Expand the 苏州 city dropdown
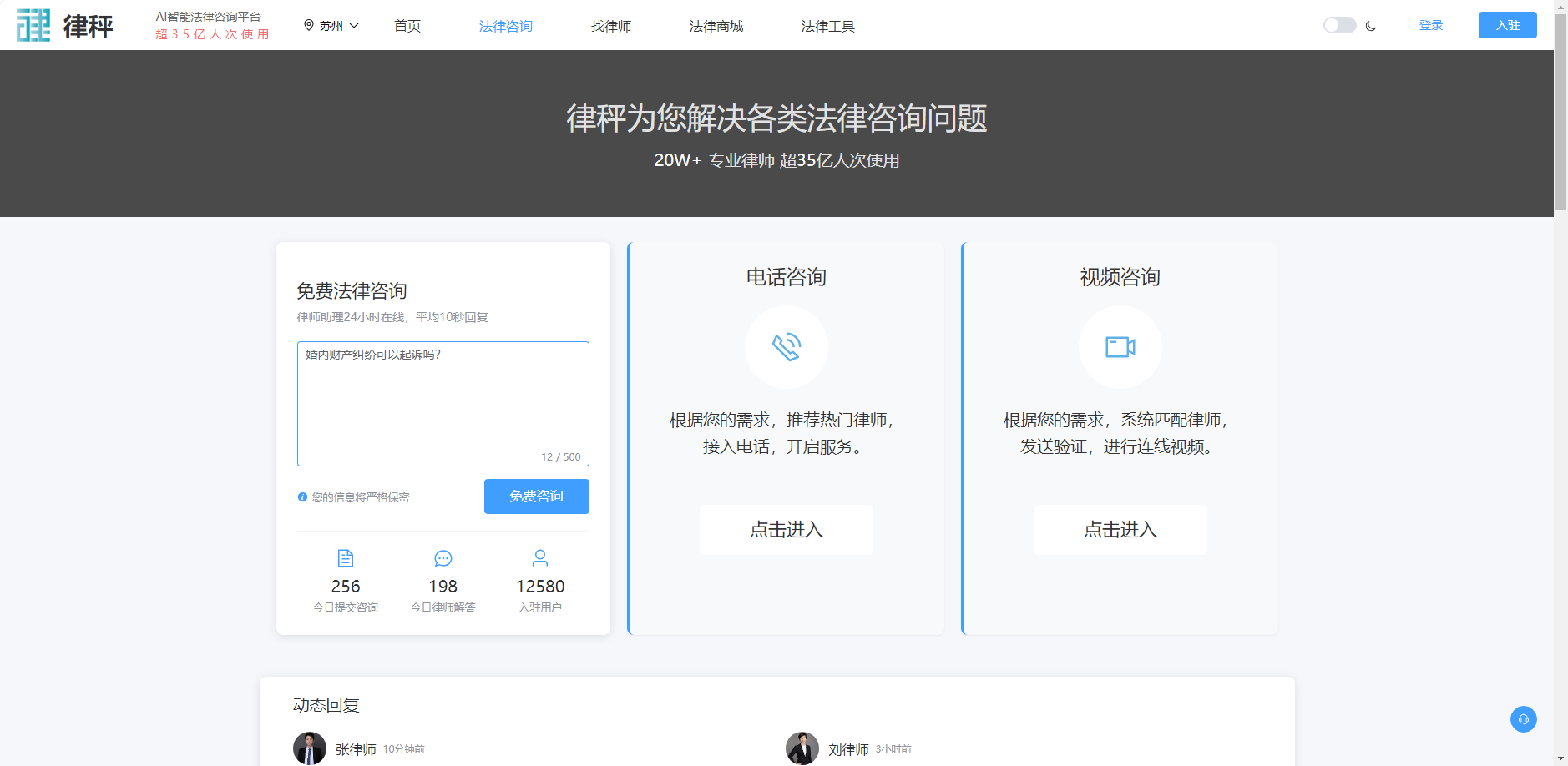This screenshot has height=766, width=1568. (x=354, y=26)
